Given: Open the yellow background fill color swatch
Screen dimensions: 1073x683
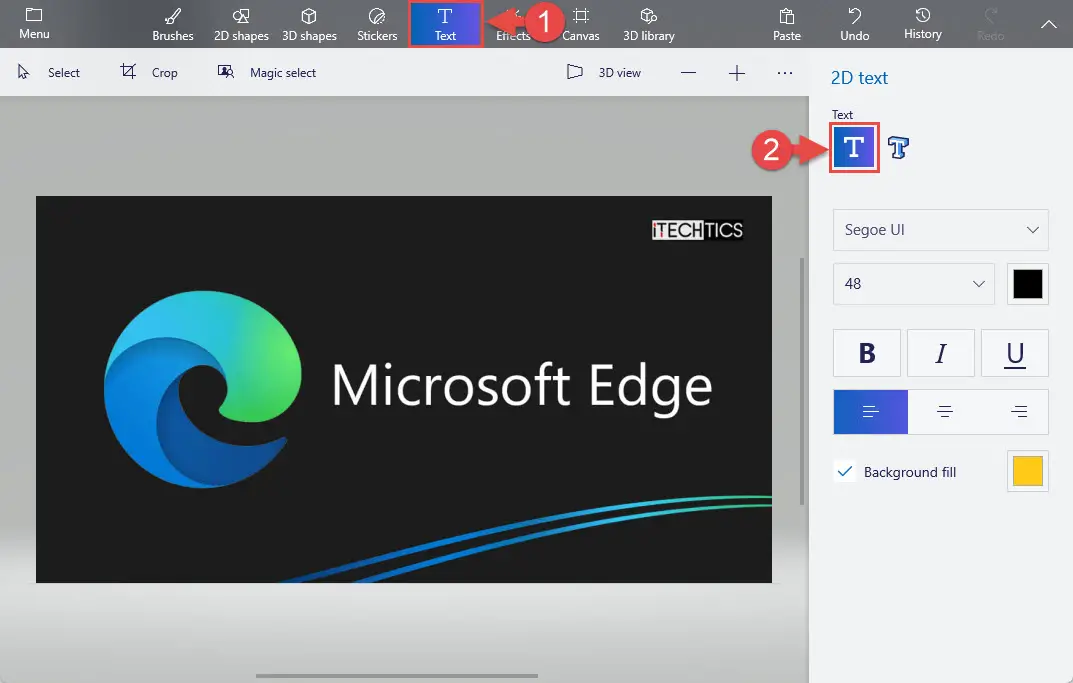Looking at the screenshot, I should pos(1027,472).
